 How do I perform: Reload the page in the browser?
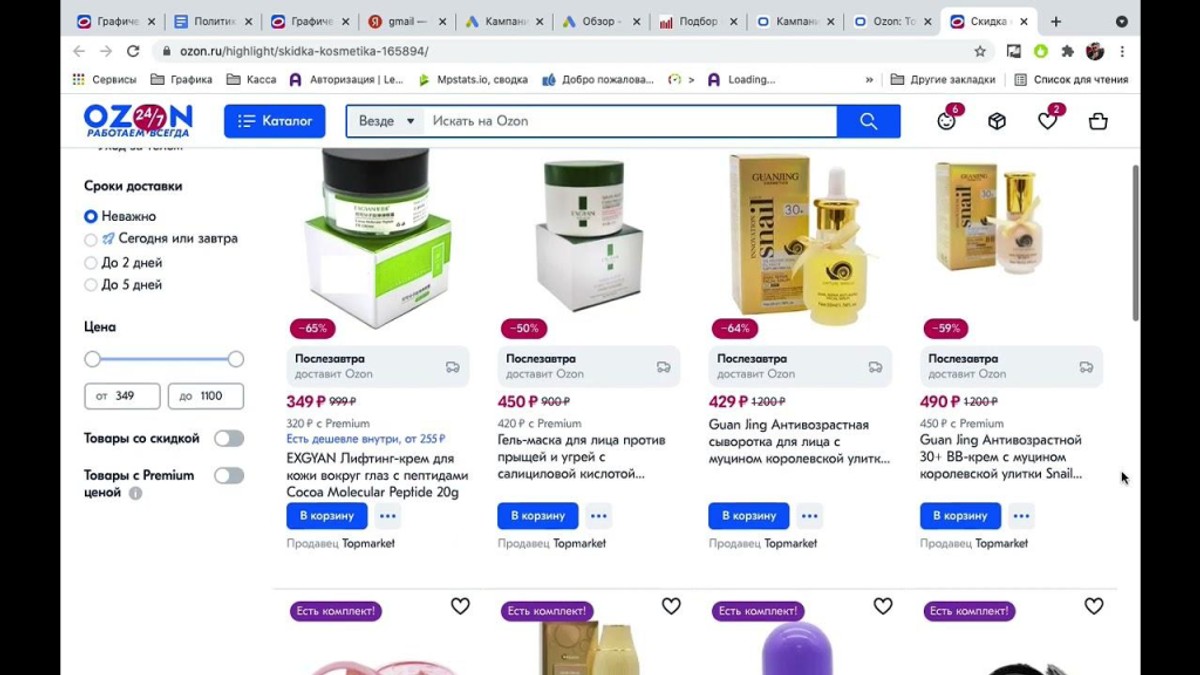tap(133, 51)
